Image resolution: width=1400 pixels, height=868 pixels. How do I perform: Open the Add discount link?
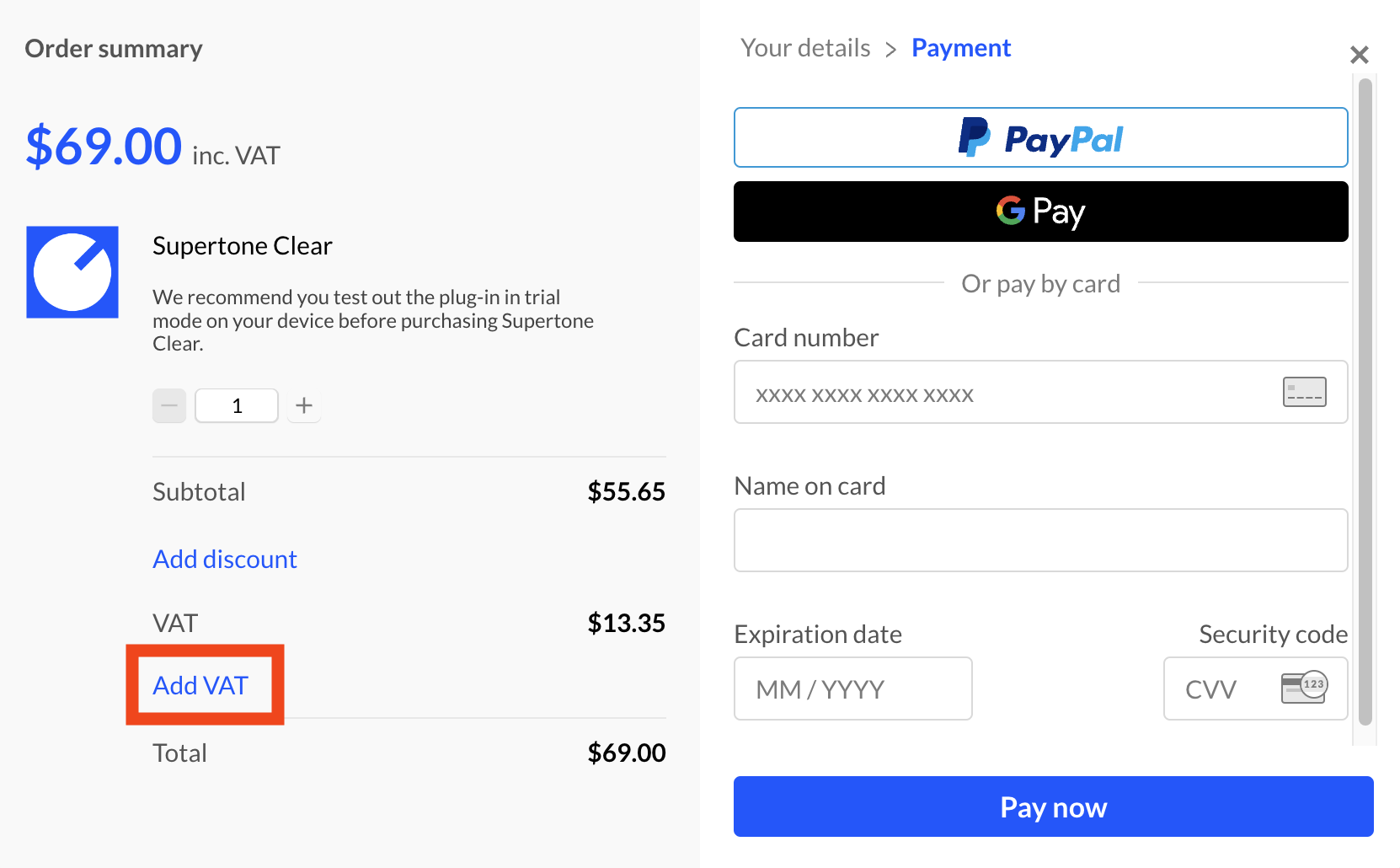pyautogui.click(x=225, y=560)
